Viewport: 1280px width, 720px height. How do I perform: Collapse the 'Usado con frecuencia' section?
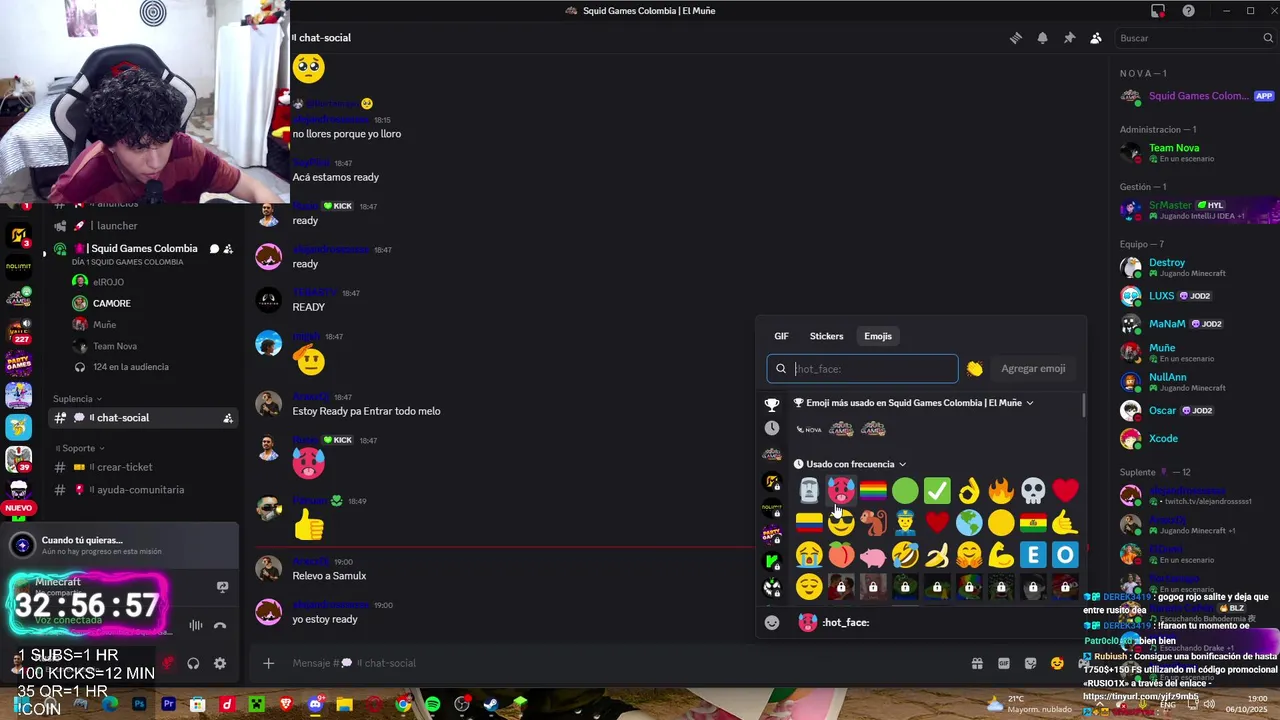tap(902, 464)
